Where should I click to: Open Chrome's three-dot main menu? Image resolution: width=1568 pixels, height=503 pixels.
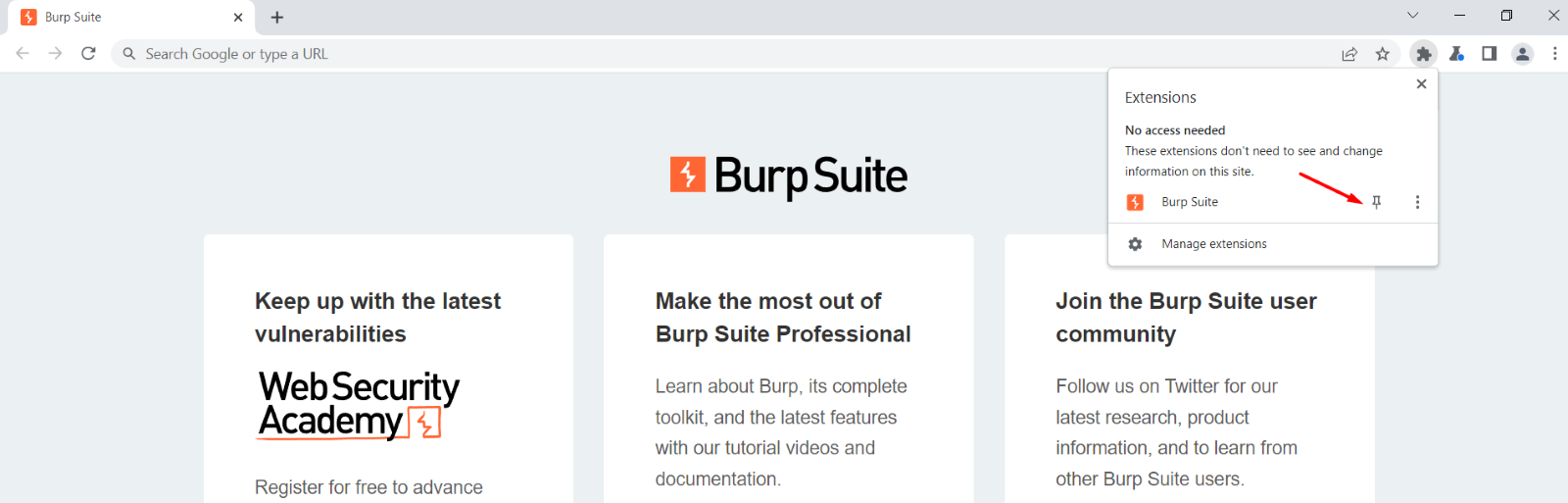pos(1554,54)
